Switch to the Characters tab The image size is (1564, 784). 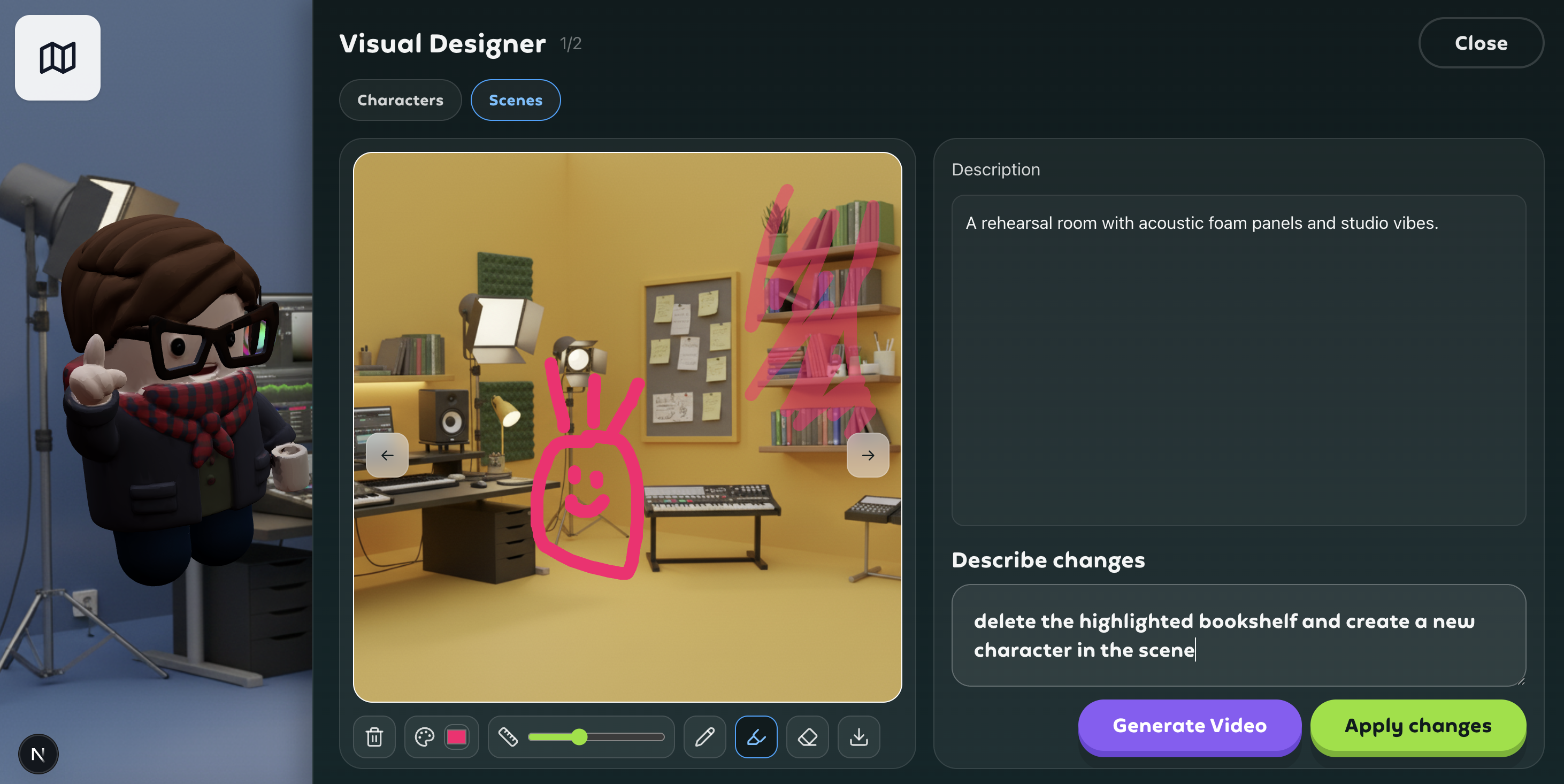[x=400, y=100]
